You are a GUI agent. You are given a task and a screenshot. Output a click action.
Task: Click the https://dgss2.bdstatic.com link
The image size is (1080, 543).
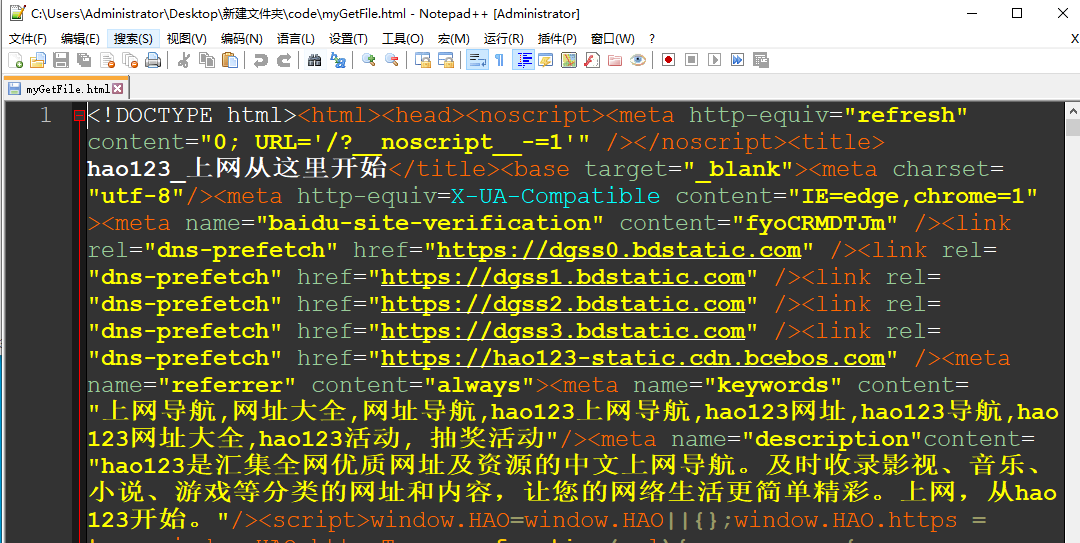563,304
